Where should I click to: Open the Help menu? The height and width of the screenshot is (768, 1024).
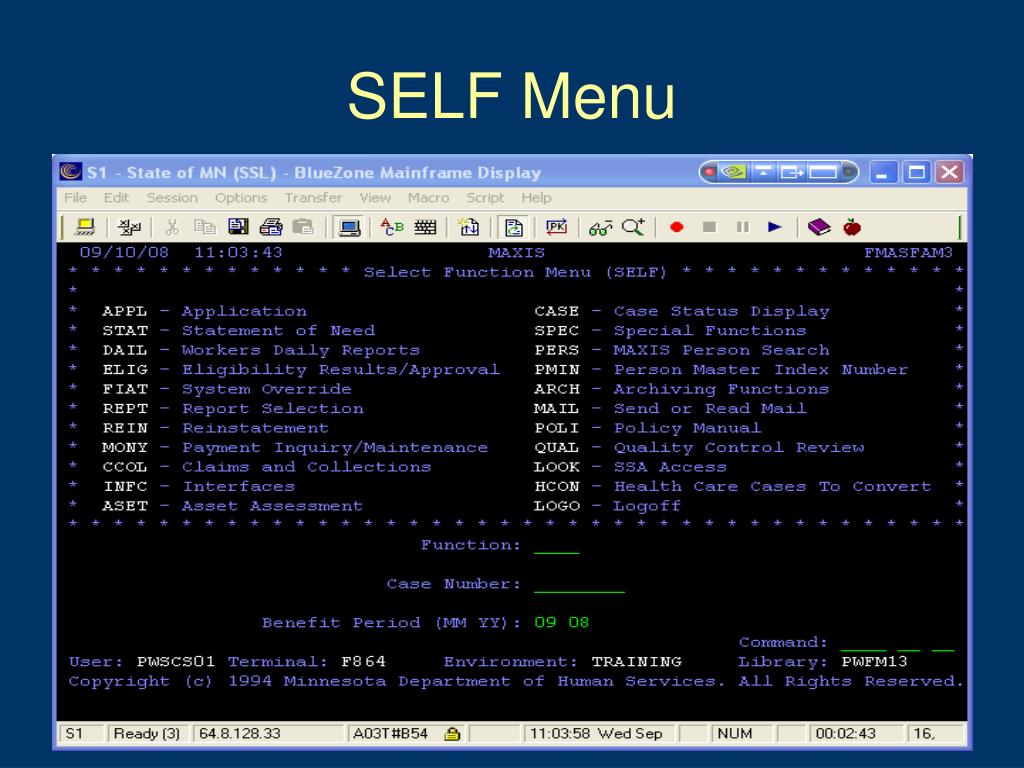(536, 197)
